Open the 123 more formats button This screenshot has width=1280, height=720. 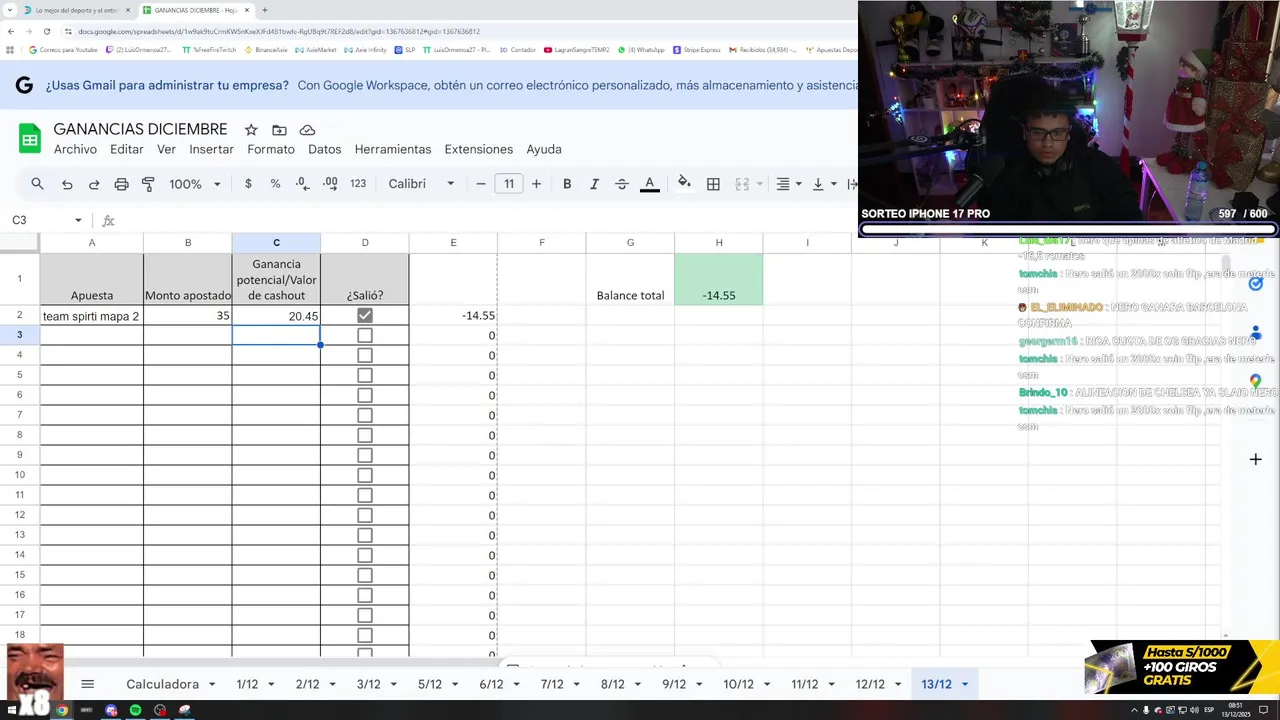click(358, 184)
